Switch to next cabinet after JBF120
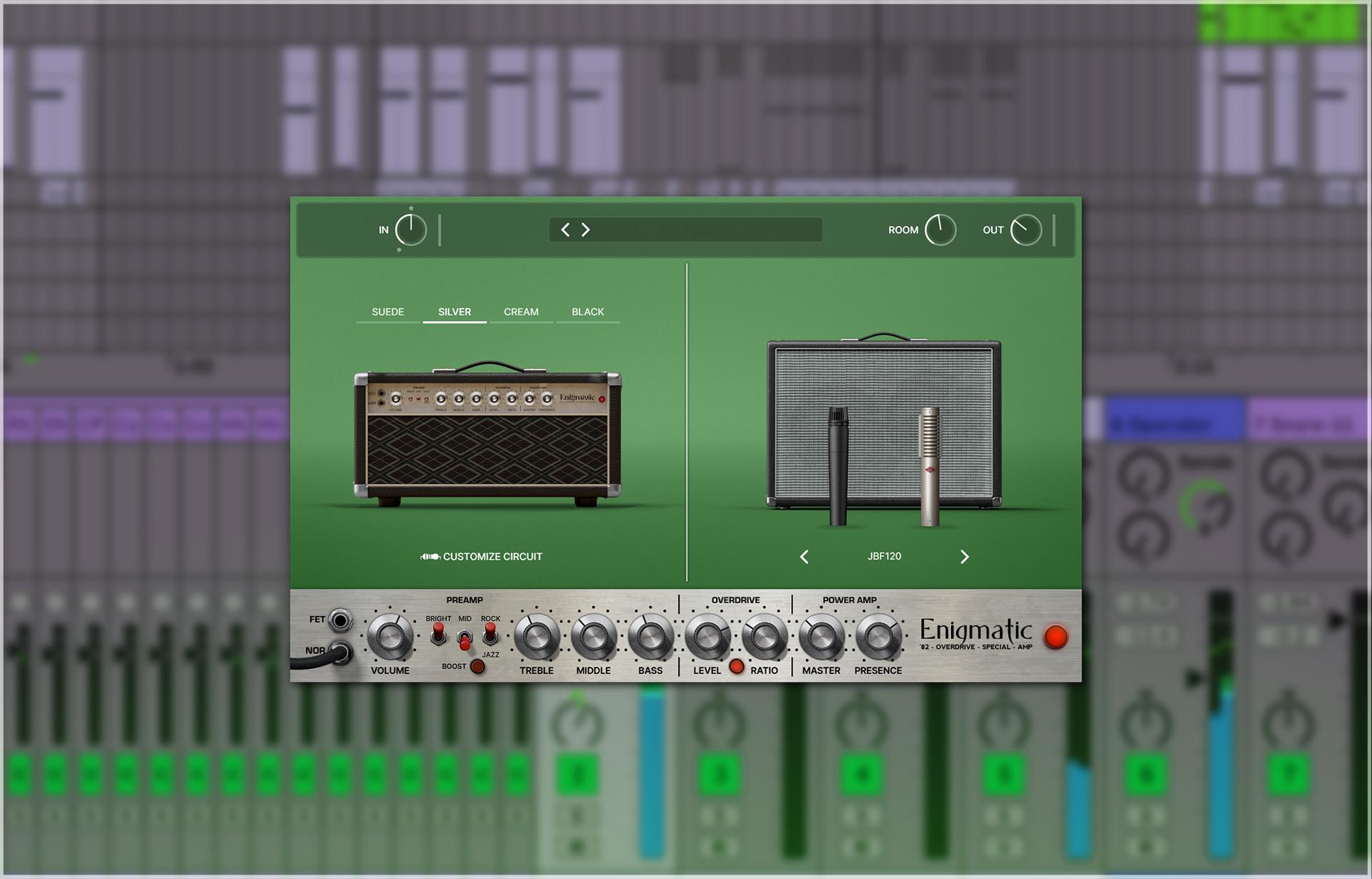1372x879 pixels. point(965,557)
